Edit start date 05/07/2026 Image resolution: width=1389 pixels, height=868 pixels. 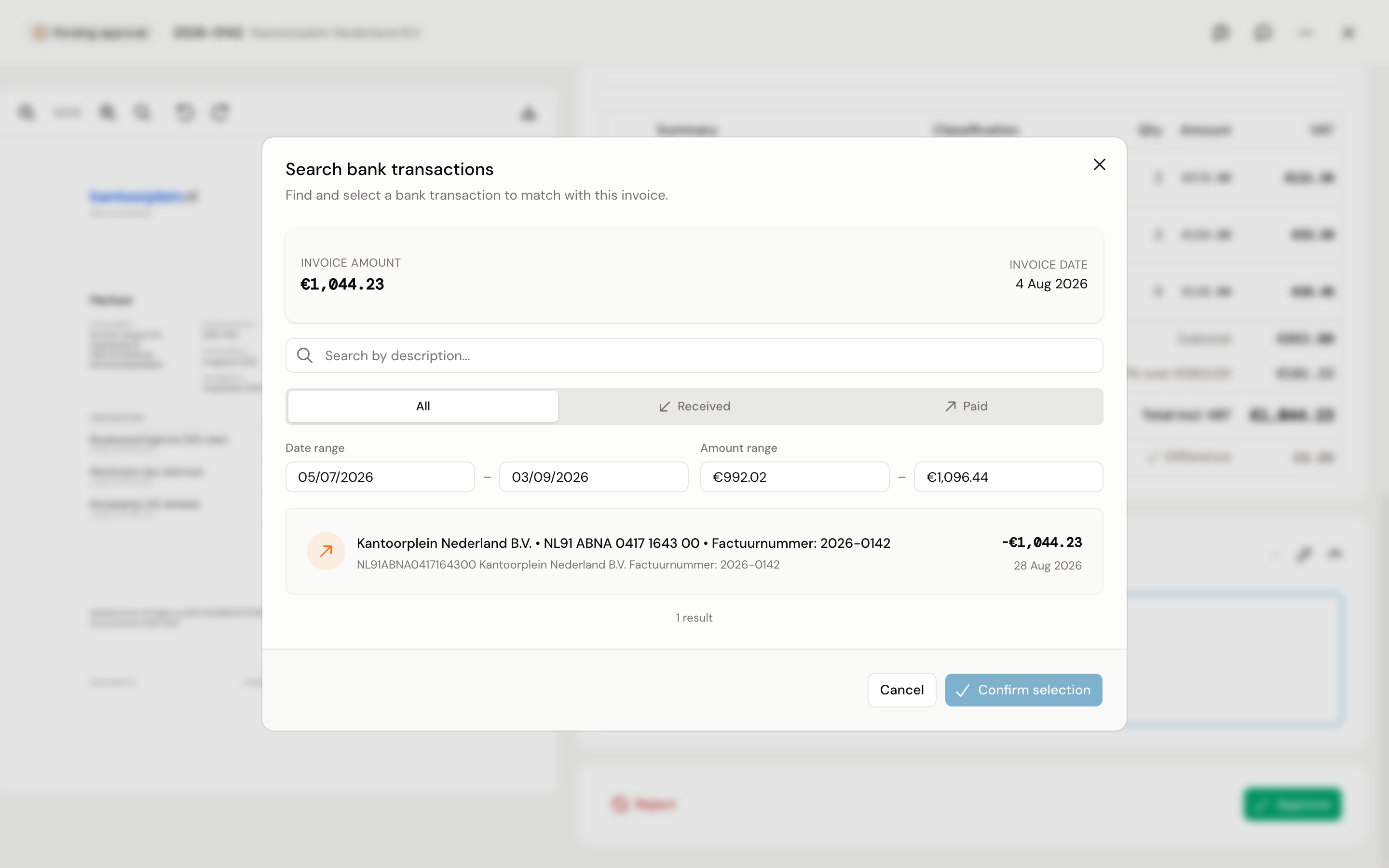380,477
